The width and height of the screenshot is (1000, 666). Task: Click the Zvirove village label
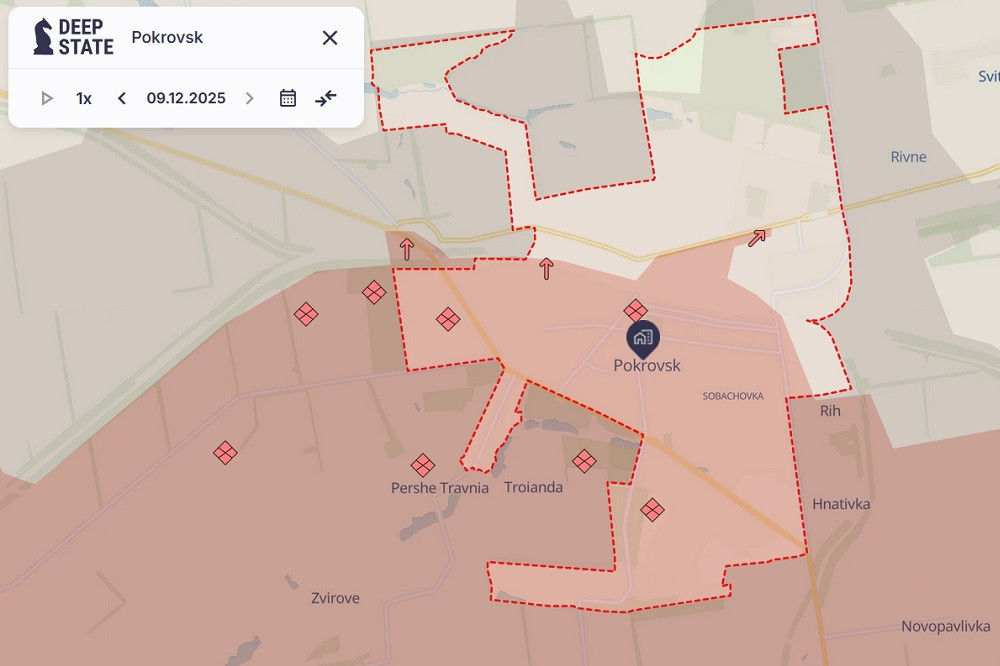335,598
